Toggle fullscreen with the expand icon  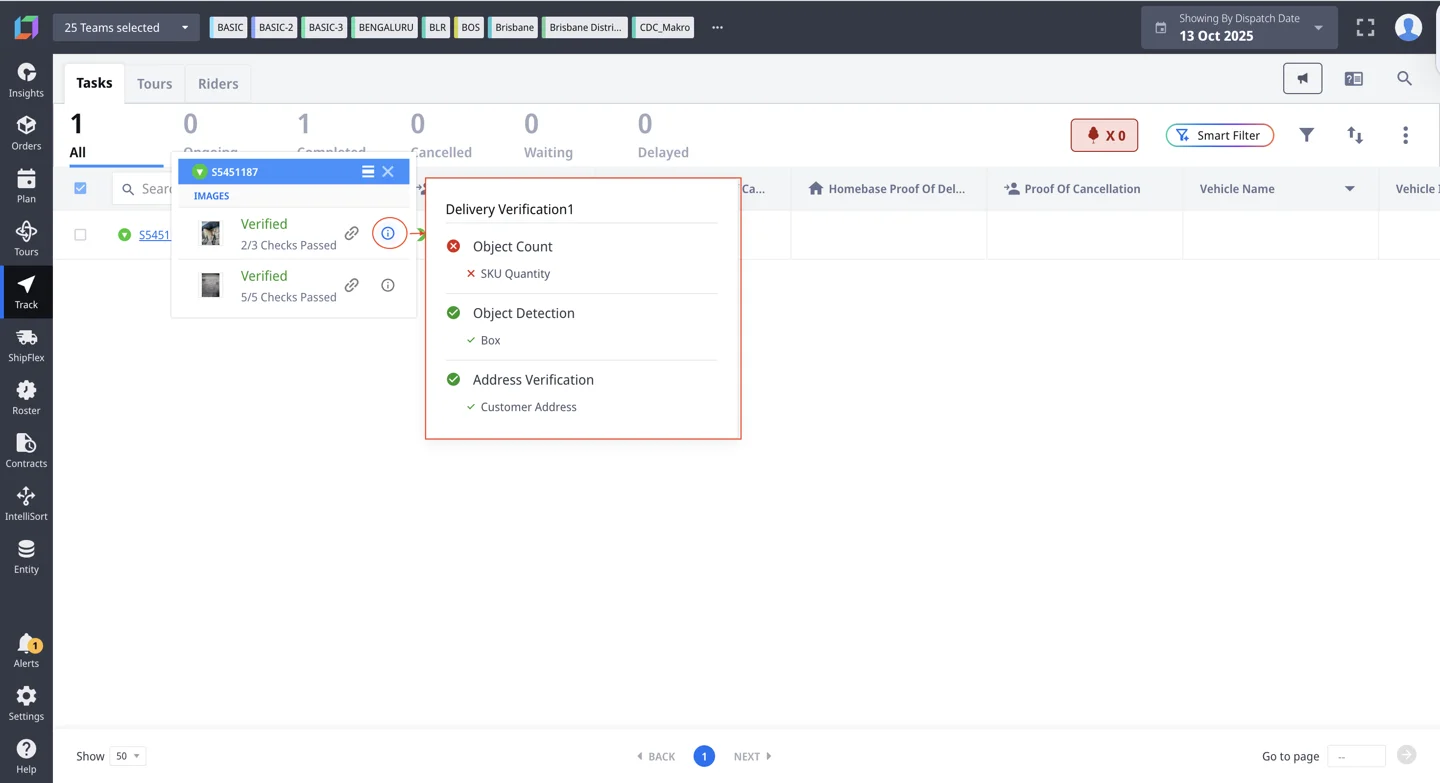[x=1365, y=27]
